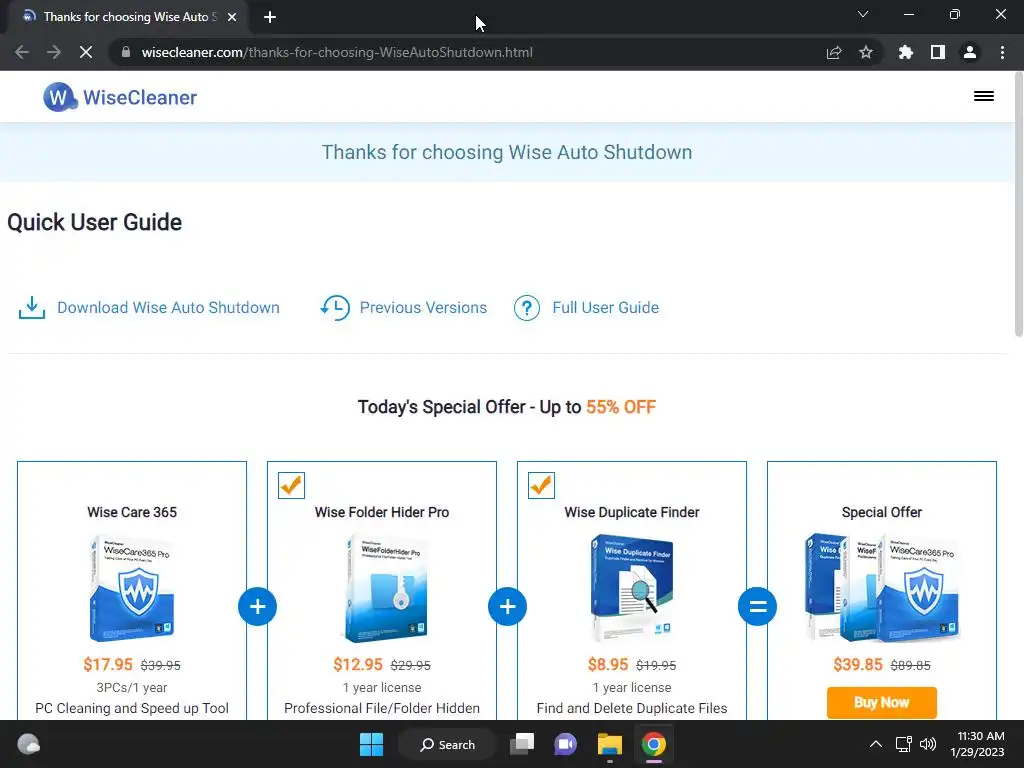This screenshot has height=768, width=1024.
Task: Open tab search dropdown arrow
Action: tap(863, 14)
